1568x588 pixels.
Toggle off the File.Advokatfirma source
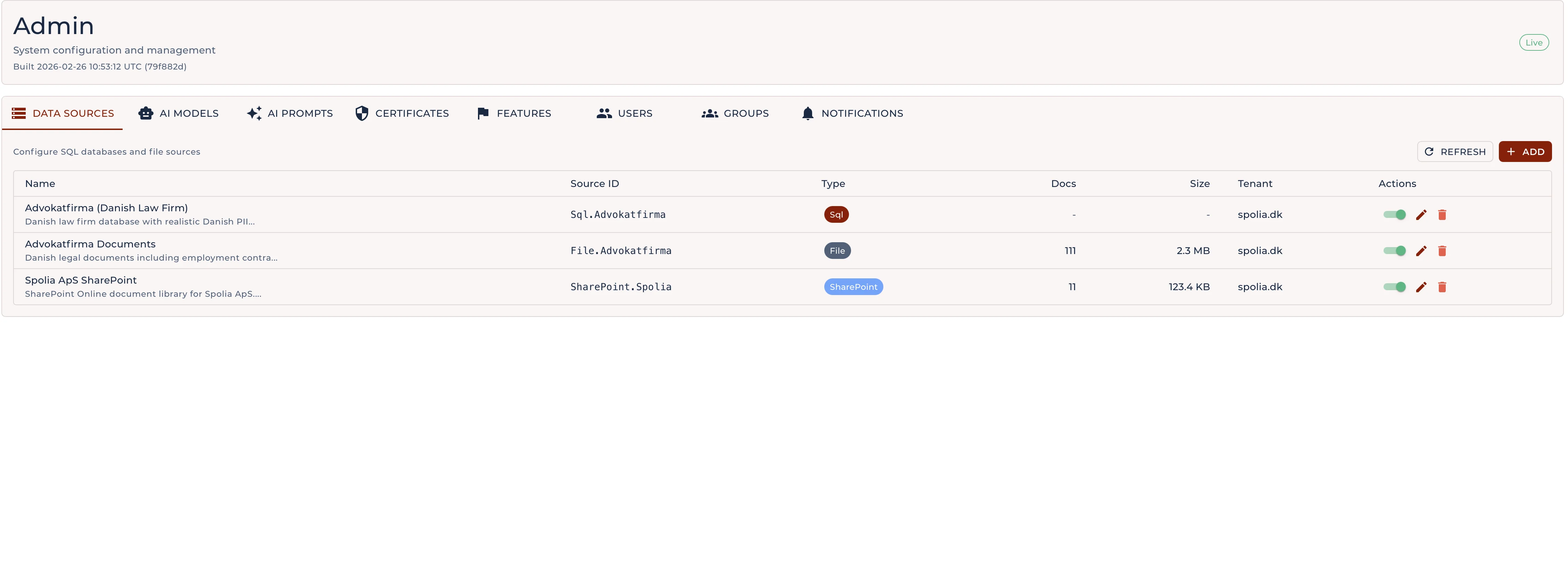[x=1394, y=251]
